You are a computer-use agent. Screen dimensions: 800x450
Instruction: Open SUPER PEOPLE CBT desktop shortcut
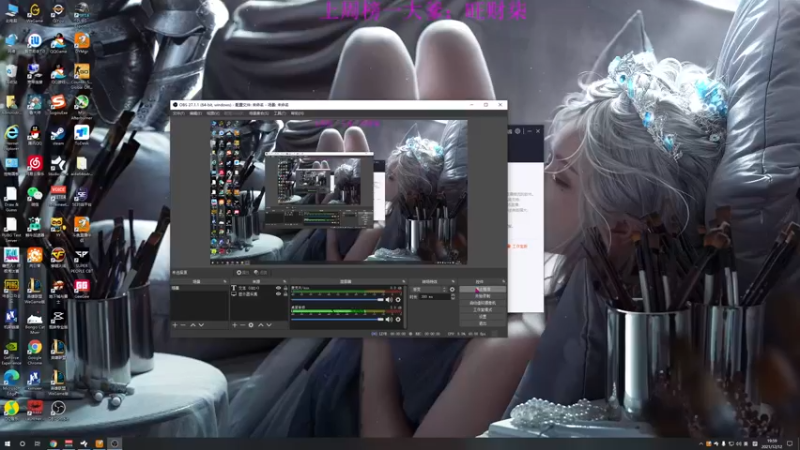click(x=82, y=261)
